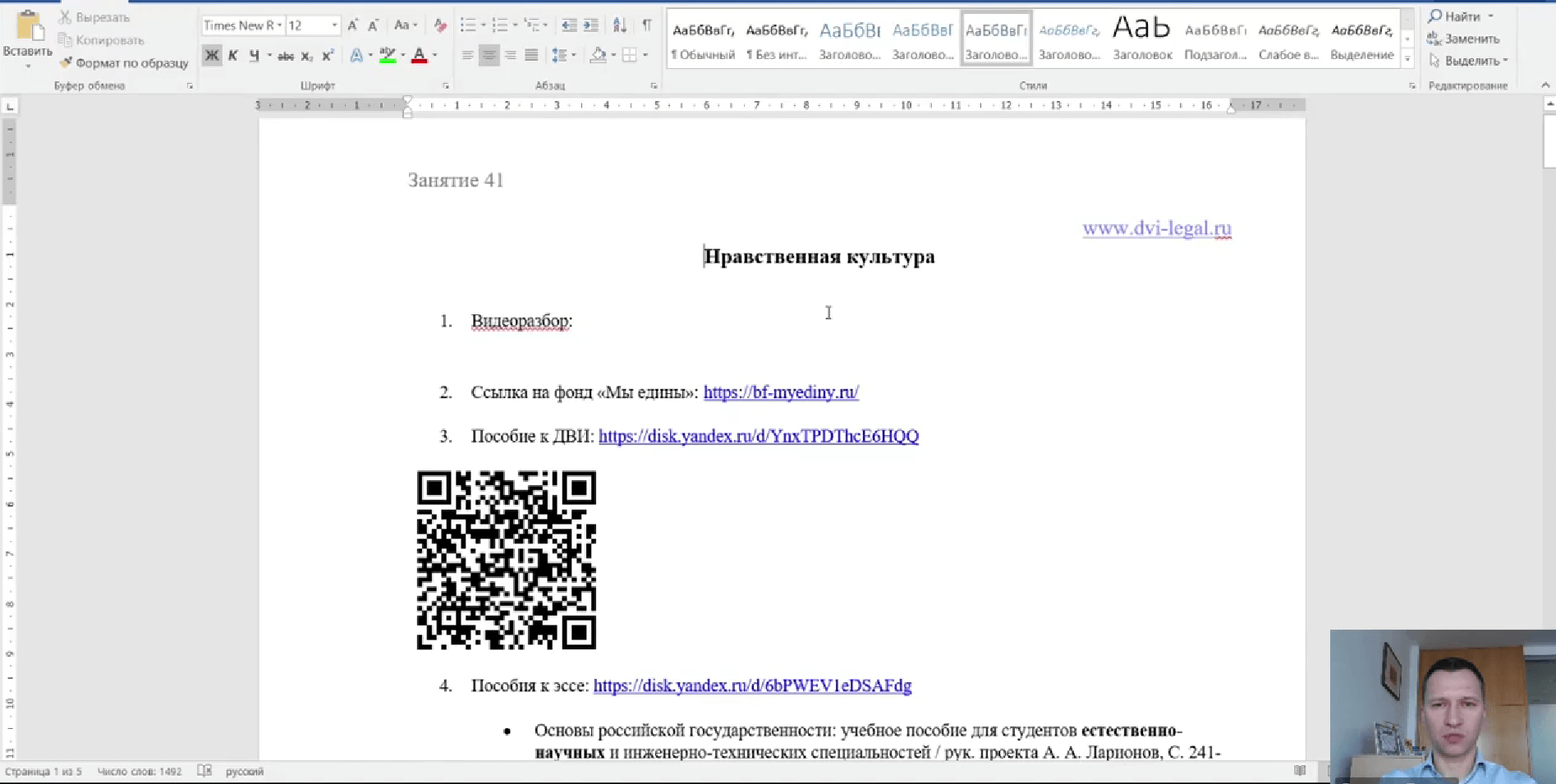The width and height of the screenshot is (1556, 784).
Task: Click the proofing book icon in status bar
Action: coord(204,771)
